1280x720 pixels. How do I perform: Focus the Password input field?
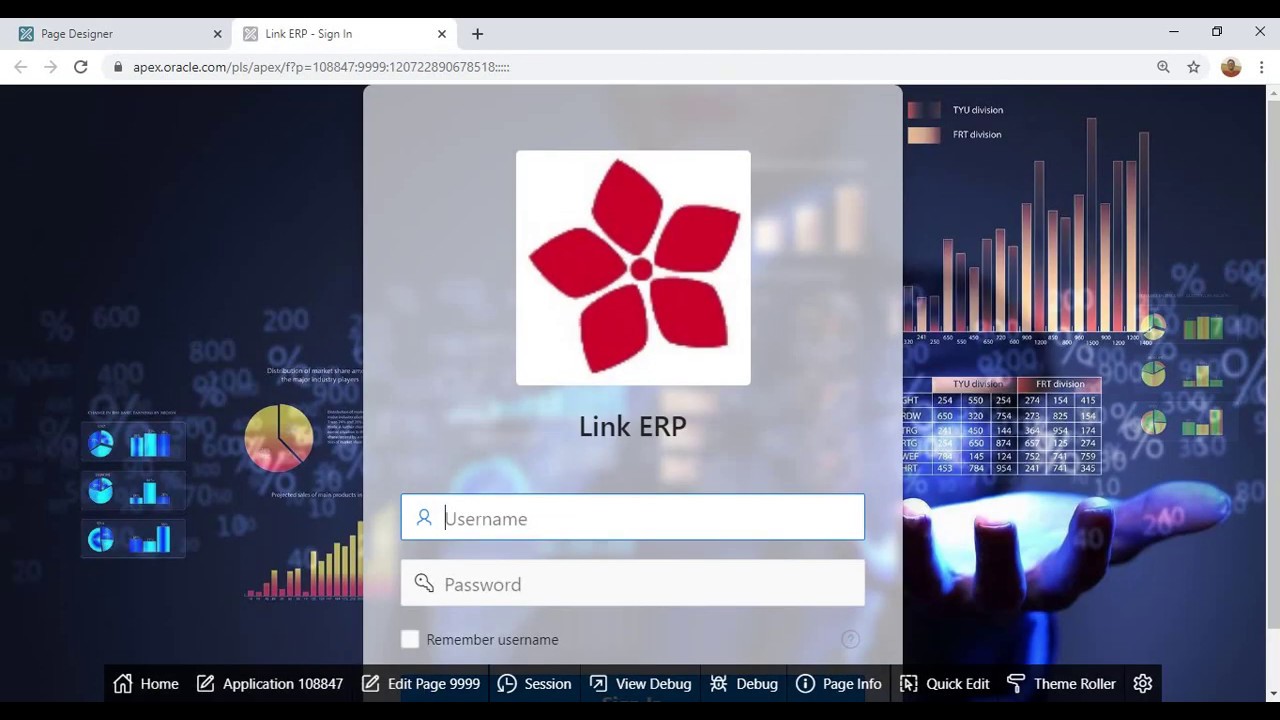pos(633,584)
